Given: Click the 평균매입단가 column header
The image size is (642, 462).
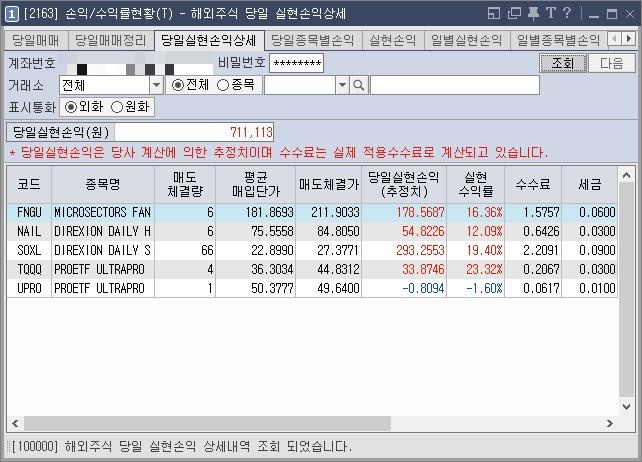Looking at the screenshot, I should [255, 184].
